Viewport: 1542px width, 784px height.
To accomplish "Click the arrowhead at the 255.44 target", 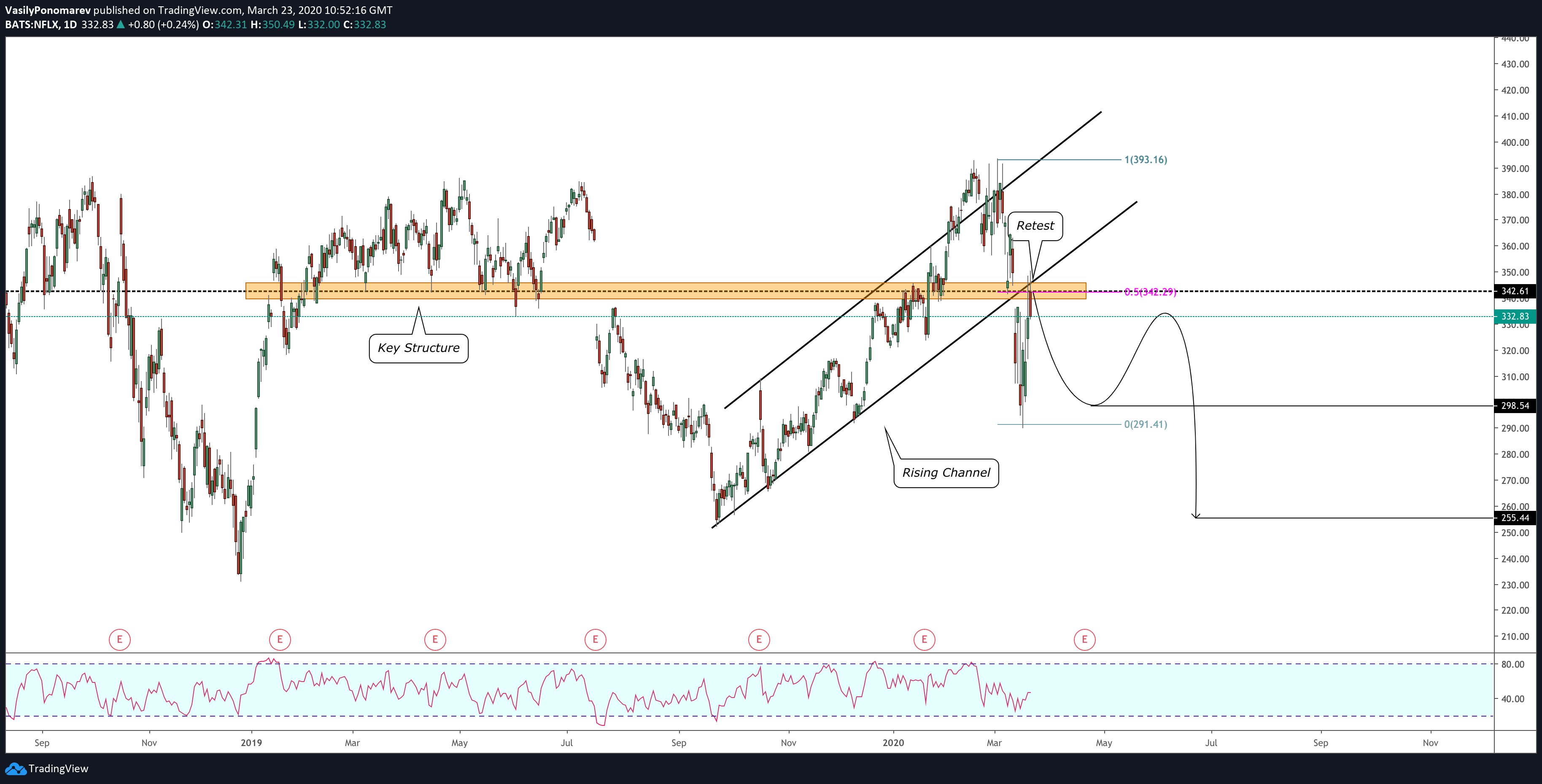I will tap(1195, 515).
